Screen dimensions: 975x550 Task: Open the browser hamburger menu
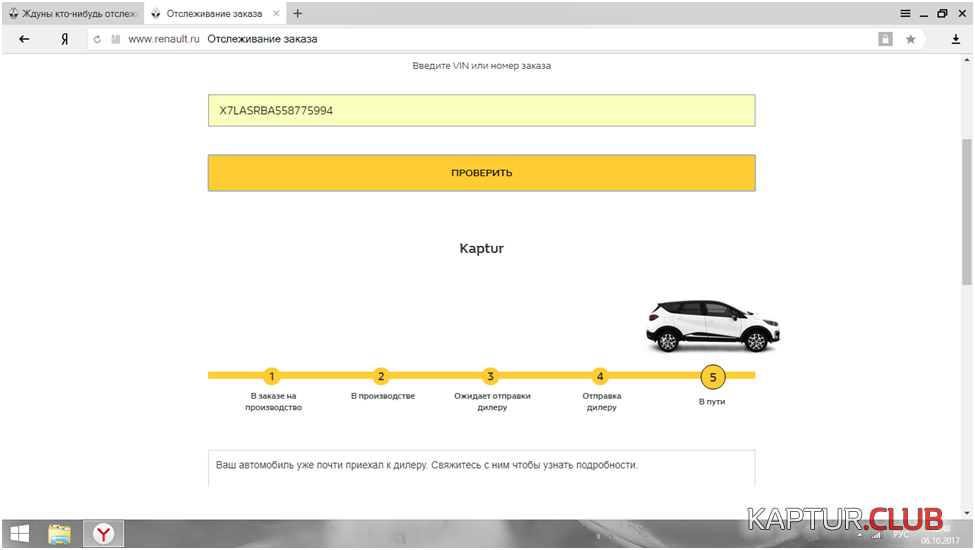[905, 13]
